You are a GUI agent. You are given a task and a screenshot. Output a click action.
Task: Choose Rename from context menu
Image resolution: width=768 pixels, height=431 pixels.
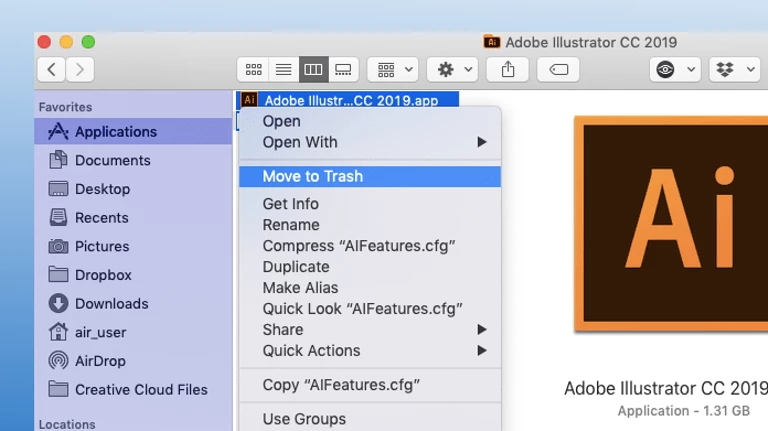pyautogui.click(x=370, y=225)
